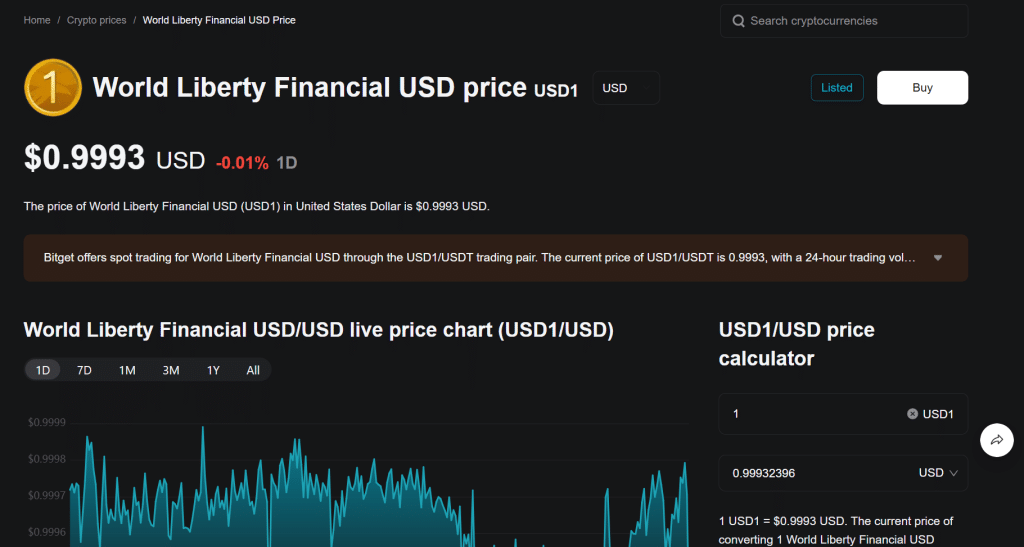Click the USD1 ticker next to the title
1024x547 pixels.
[556, 91]
